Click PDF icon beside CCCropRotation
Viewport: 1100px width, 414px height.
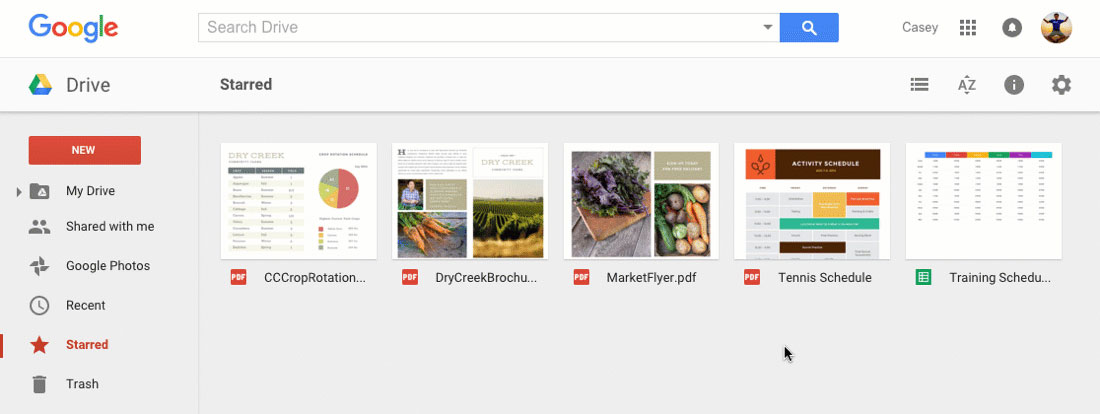(239, 277)
